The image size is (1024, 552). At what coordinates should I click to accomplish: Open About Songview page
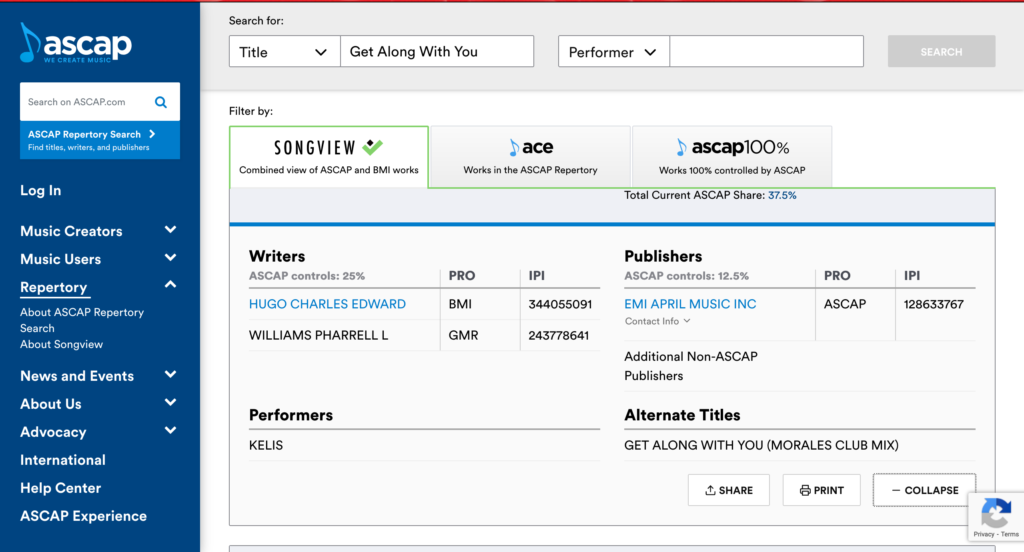61,344
